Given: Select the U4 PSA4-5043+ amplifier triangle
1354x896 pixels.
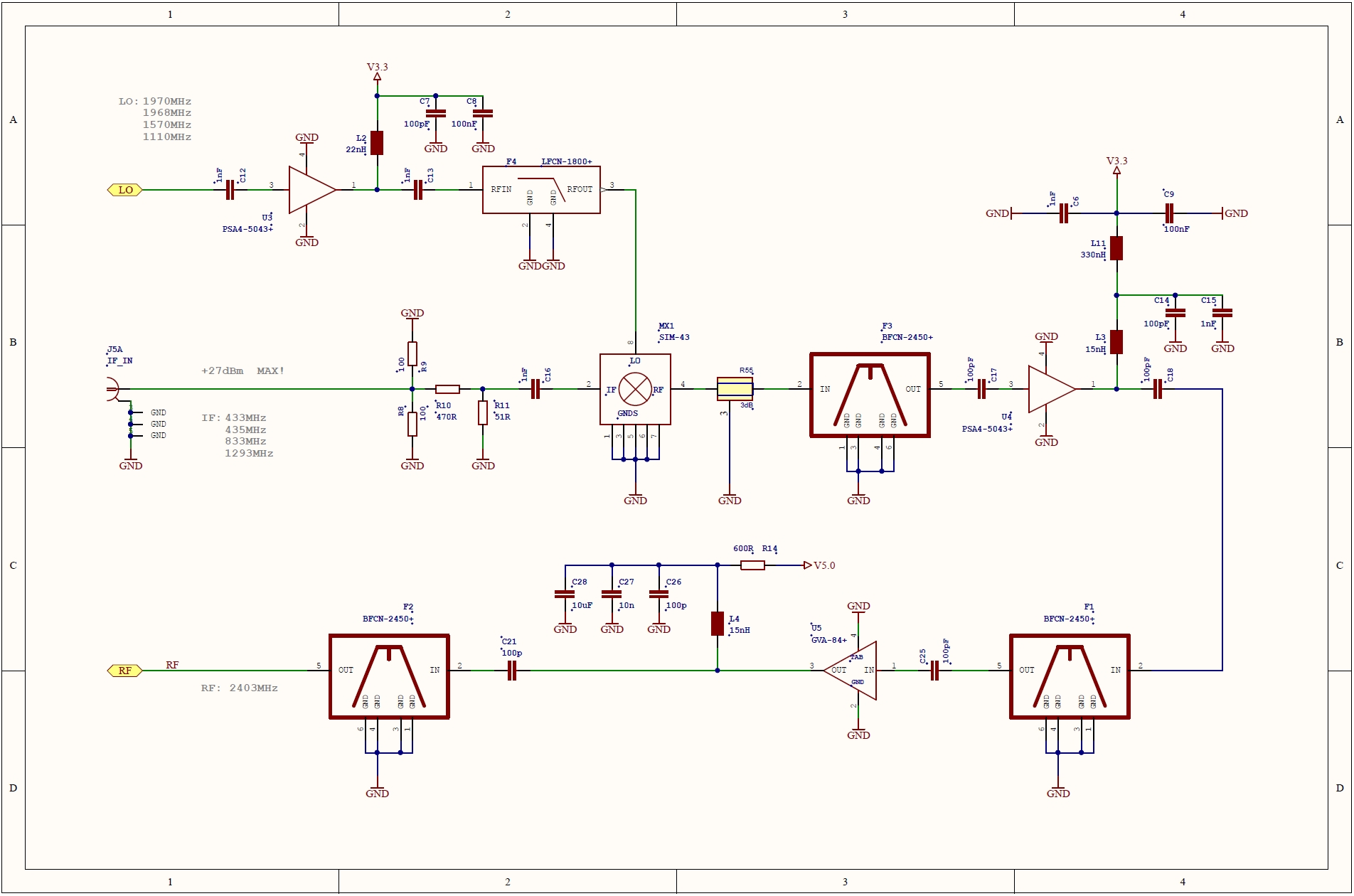Looking at the screenshot, I should pos(1050,389).
